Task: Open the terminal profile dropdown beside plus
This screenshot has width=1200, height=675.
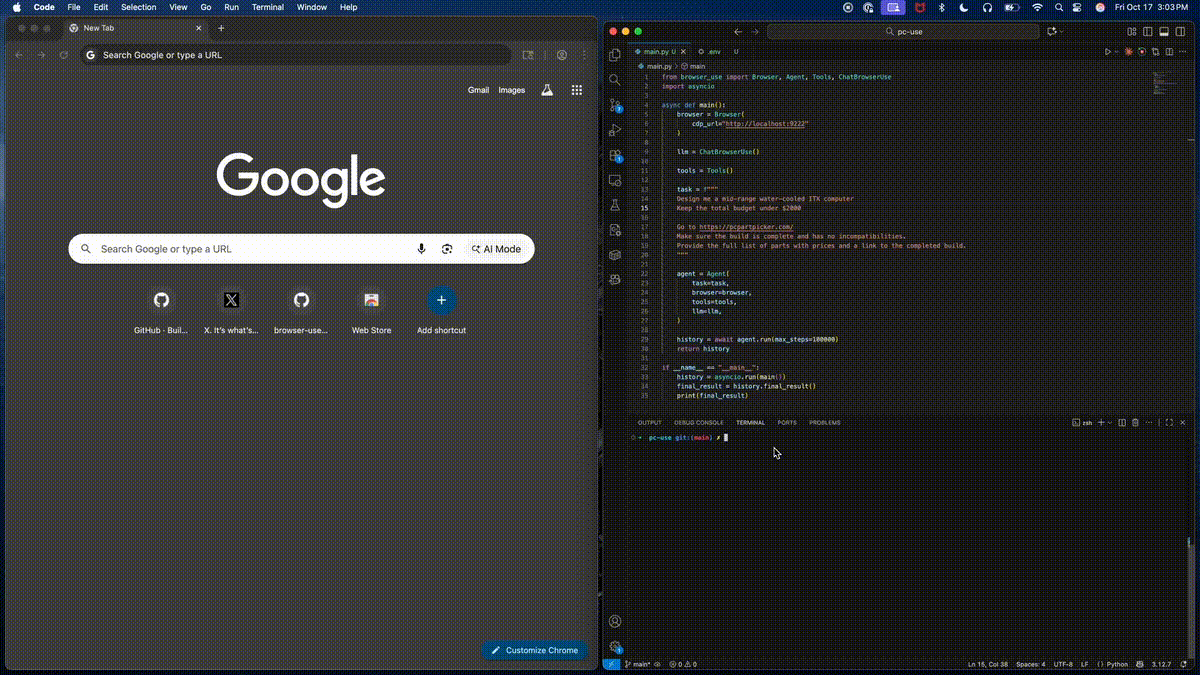Action: [1110, 422]
